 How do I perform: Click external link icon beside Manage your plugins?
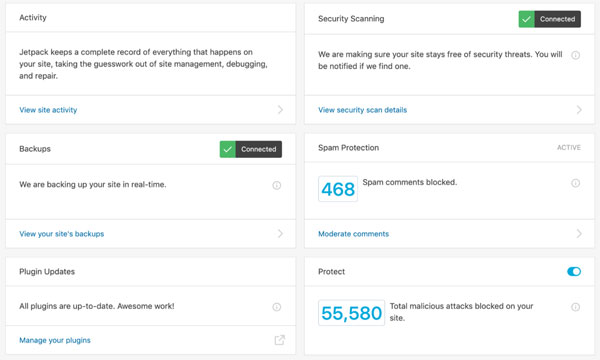pyautogui.click(x=280, y=340)
